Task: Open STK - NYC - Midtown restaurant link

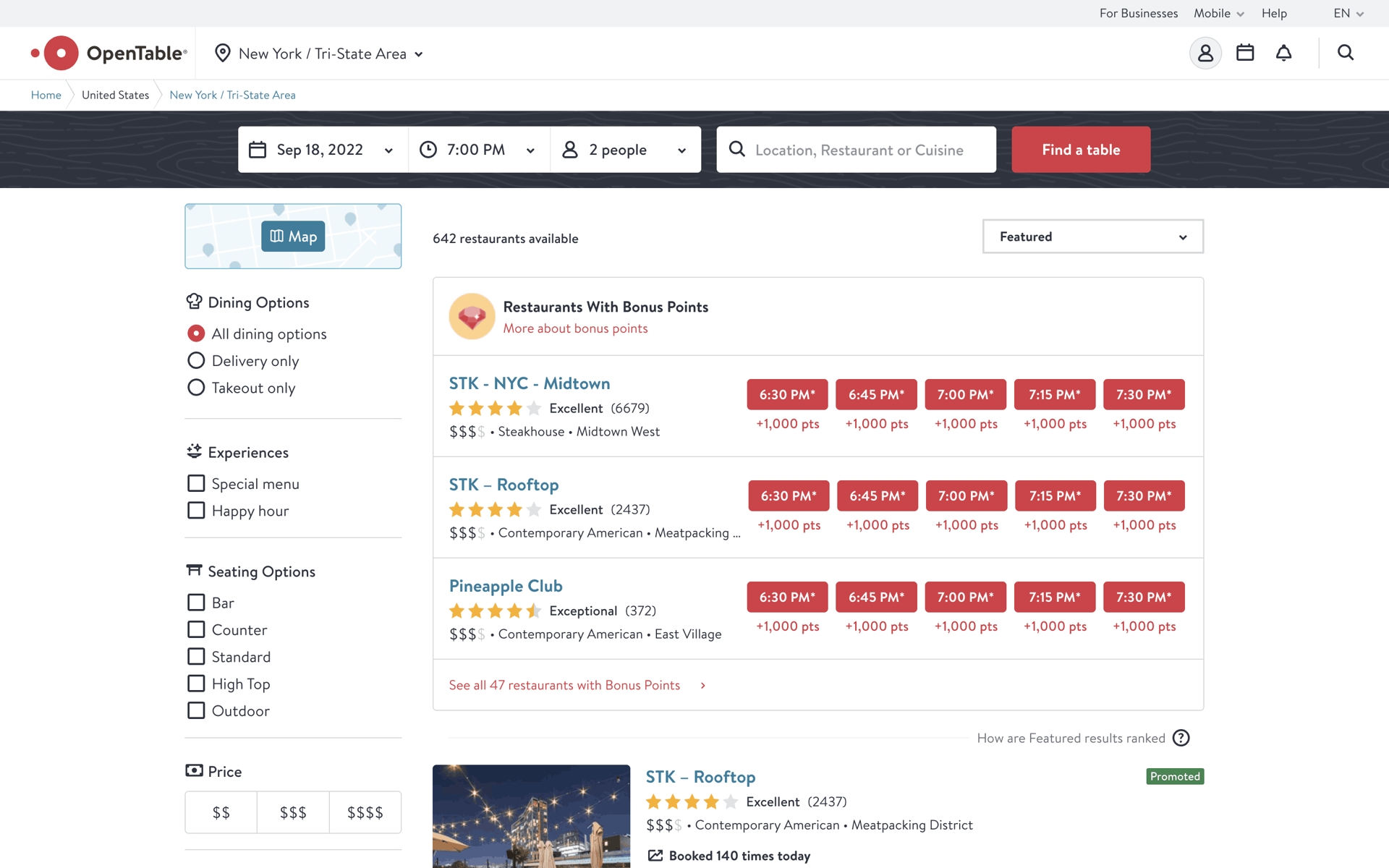Action: pos(530,383)
